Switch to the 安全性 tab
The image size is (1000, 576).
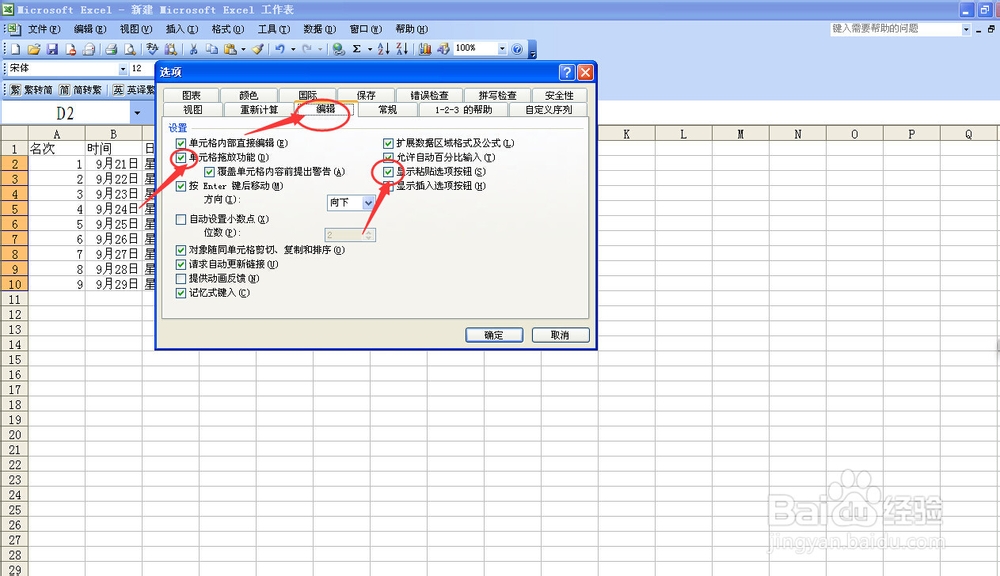click(559, 96)
